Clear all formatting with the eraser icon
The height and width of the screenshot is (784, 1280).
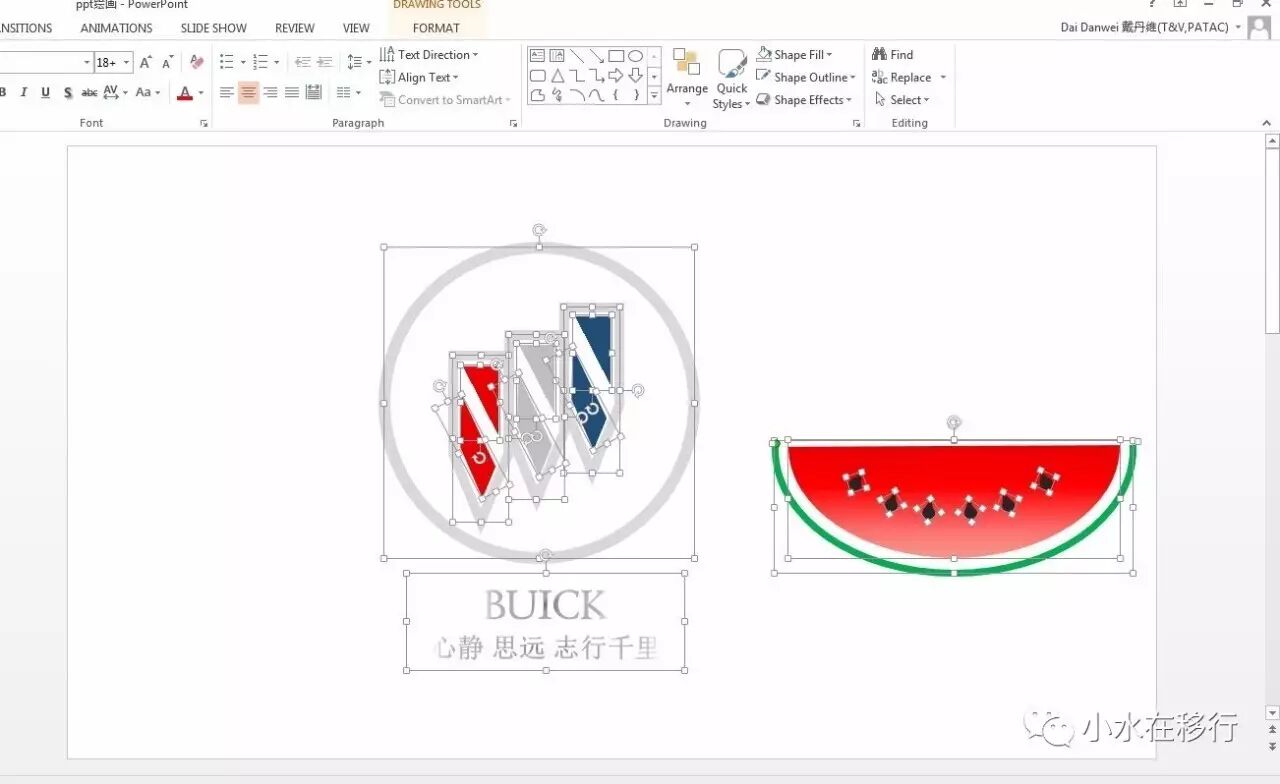point(196,62)
